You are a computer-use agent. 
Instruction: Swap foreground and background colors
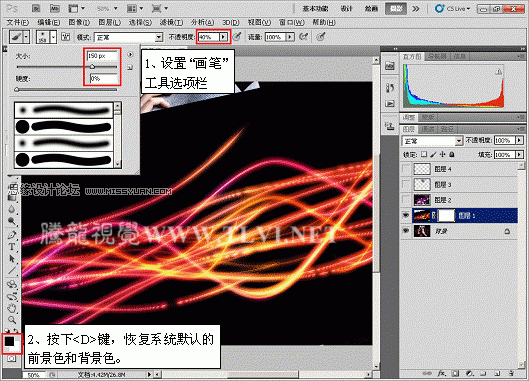[16, 331]
